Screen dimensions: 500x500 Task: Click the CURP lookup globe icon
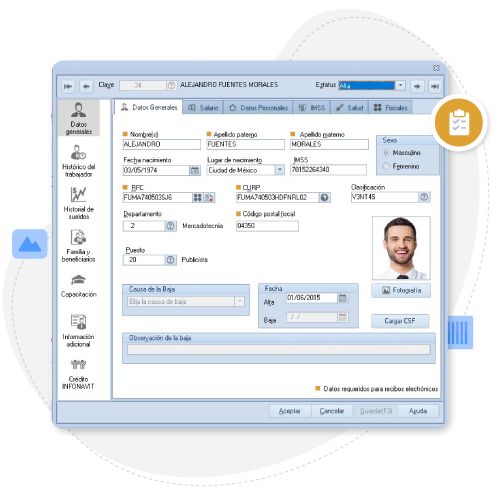pyautogui.click(x=324, y=197)
